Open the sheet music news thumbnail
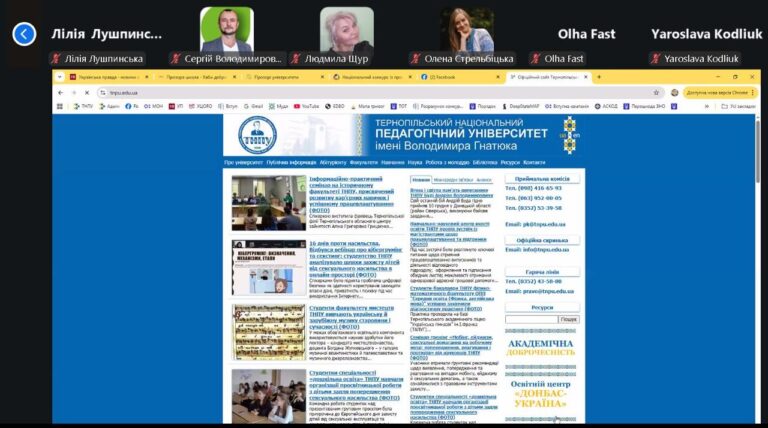 click(x=269, y=333)
